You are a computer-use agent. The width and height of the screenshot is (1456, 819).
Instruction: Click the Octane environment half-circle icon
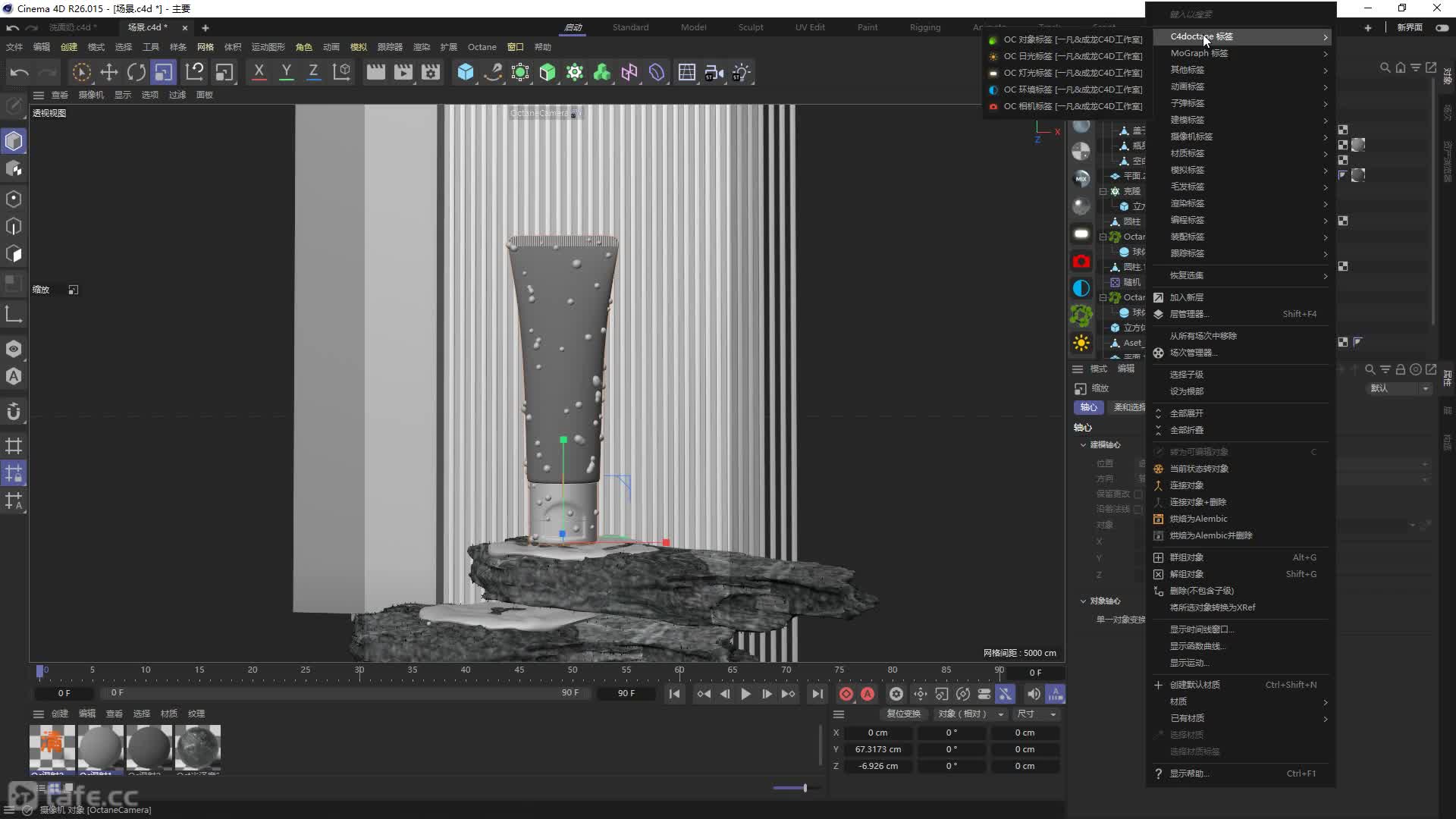click(x=1081, y=288)
